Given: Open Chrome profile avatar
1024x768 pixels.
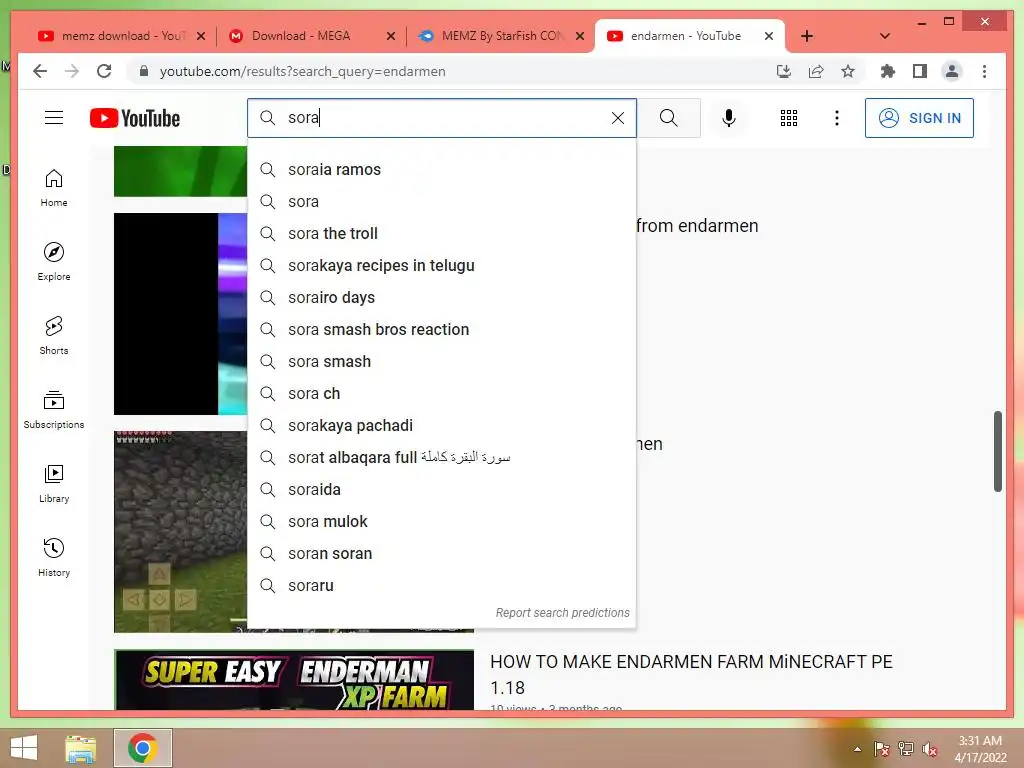Looking at the screenshot, I should point(952,71).
